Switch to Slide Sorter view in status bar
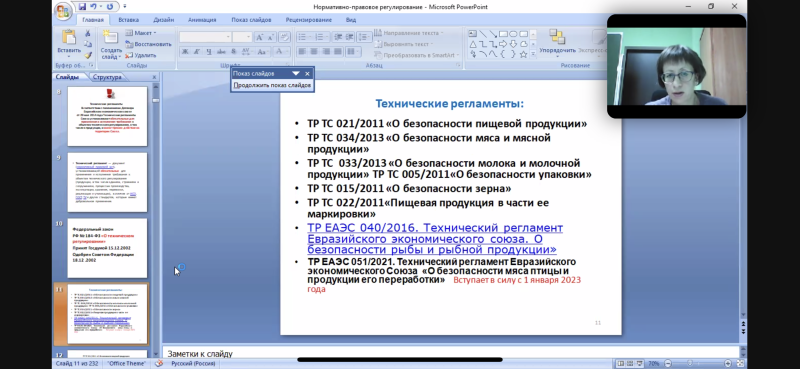 (x=630, y=363)
